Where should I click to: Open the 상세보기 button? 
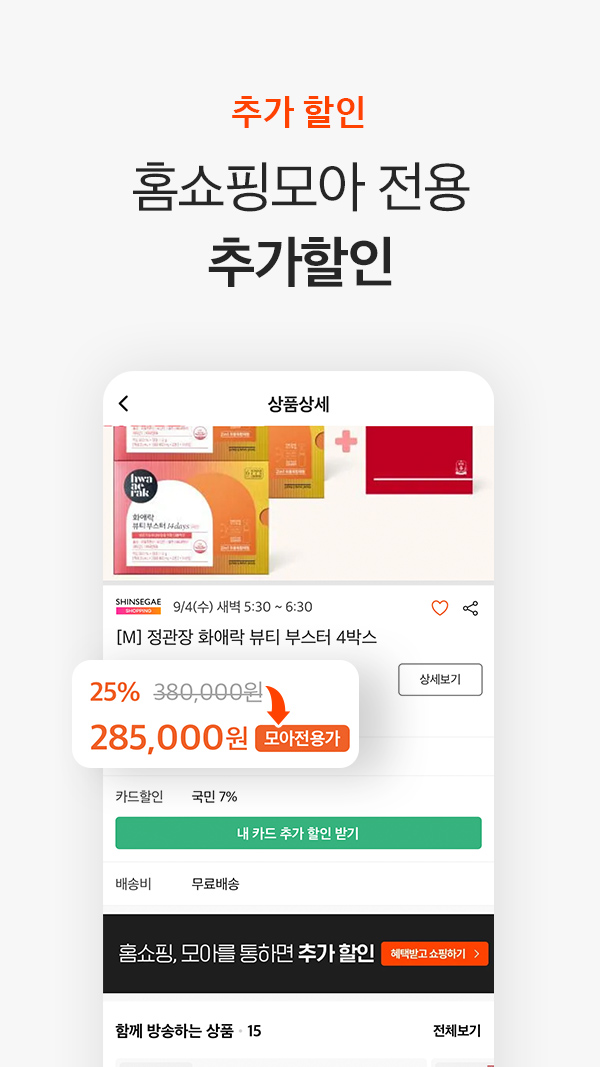point(440,679)
